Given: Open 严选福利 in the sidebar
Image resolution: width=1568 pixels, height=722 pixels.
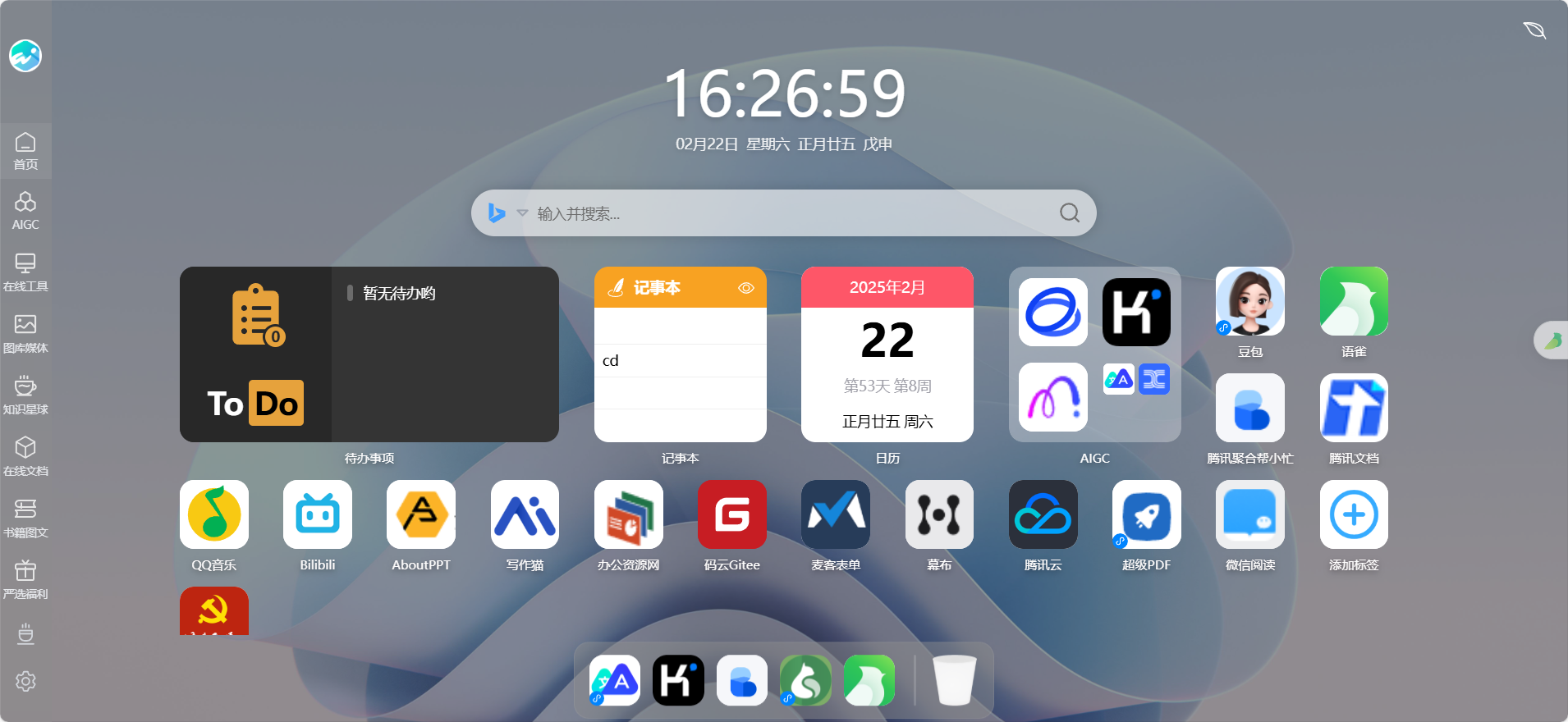Looking at the screenshot, I should (25, 580).
